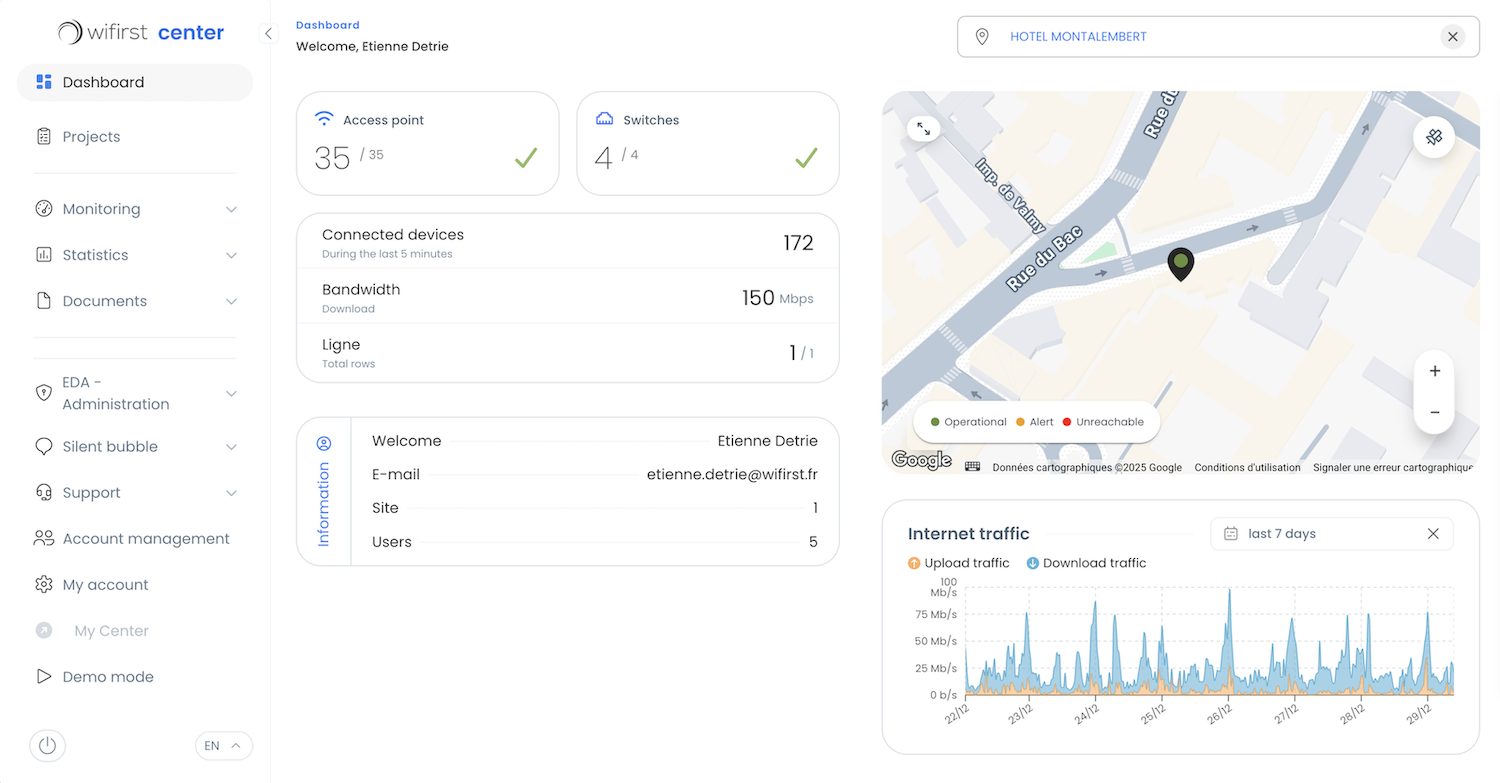Click the Wifirst Center logo

(138, 32)
